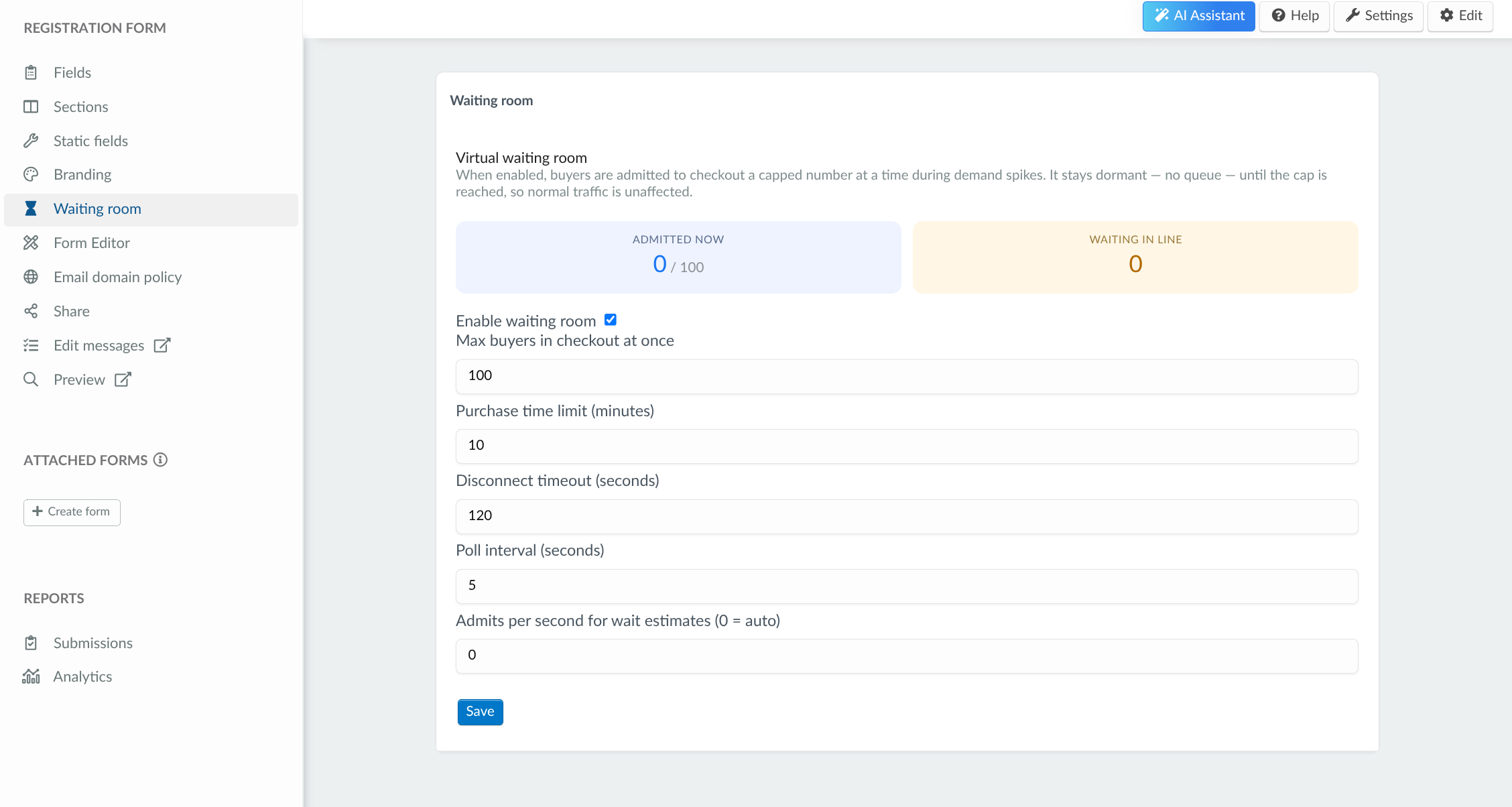The width and height of the screenshot is (1512, 807).
Task: Click Create form button
Action: click(72, 512)
